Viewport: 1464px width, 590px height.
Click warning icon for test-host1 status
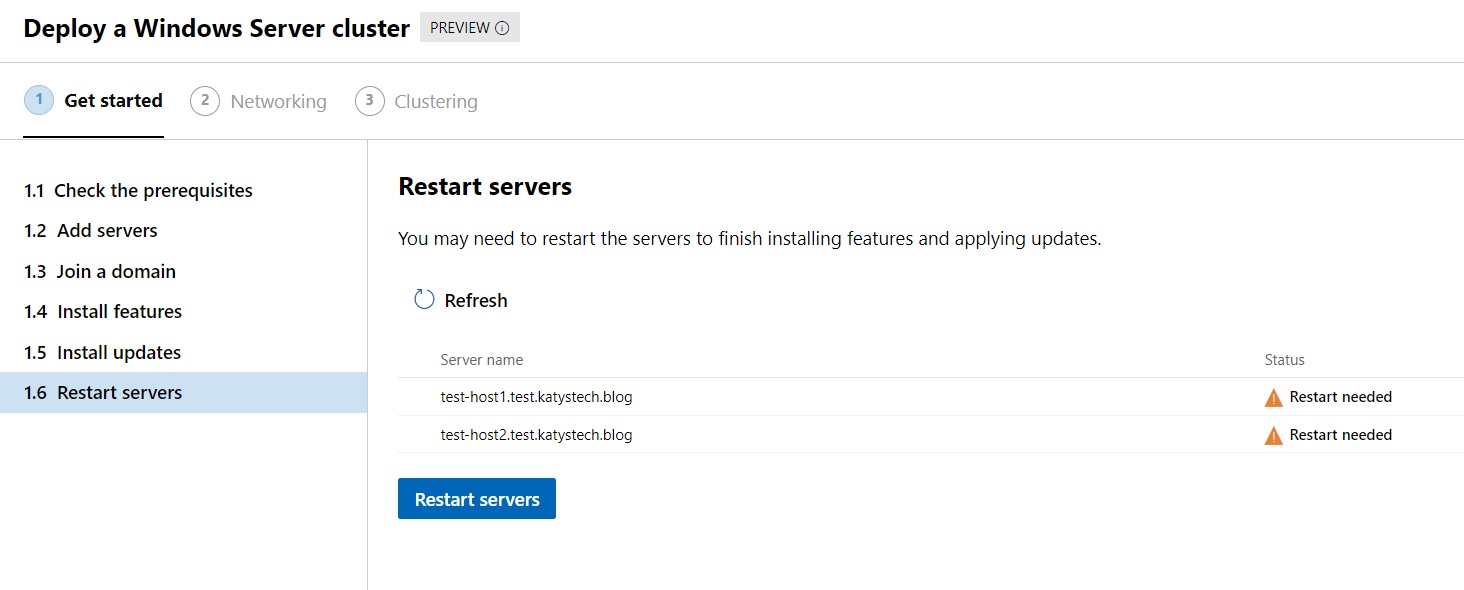tap(1273, 398)
